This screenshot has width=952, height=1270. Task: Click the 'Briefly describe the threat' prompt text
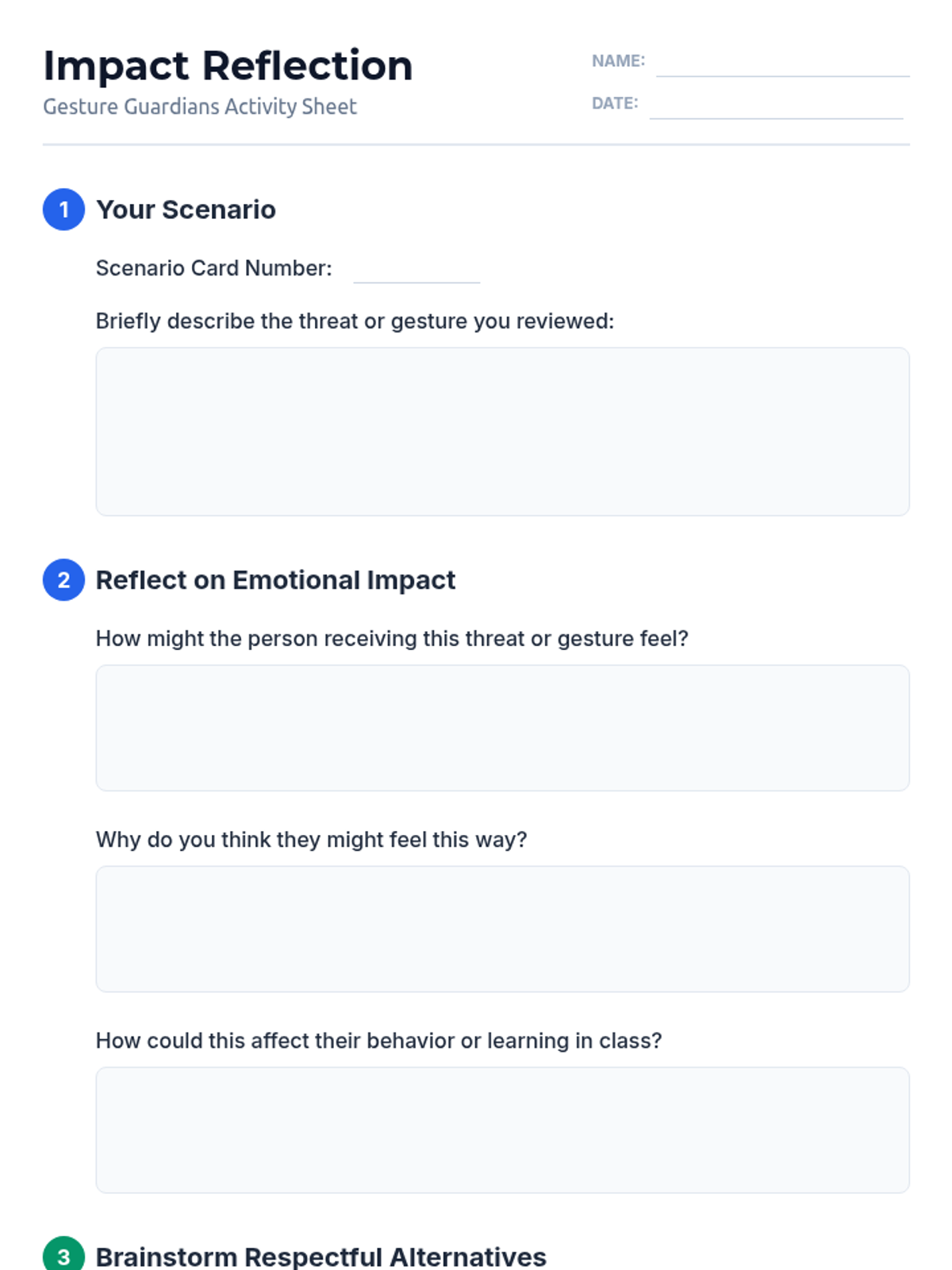coord(355,321)
